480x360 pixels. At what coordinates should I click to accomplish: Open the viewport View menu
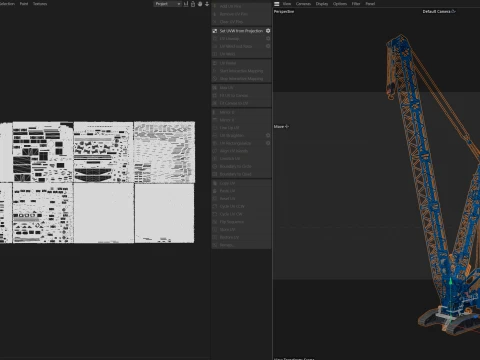click(x=287, y=4)
